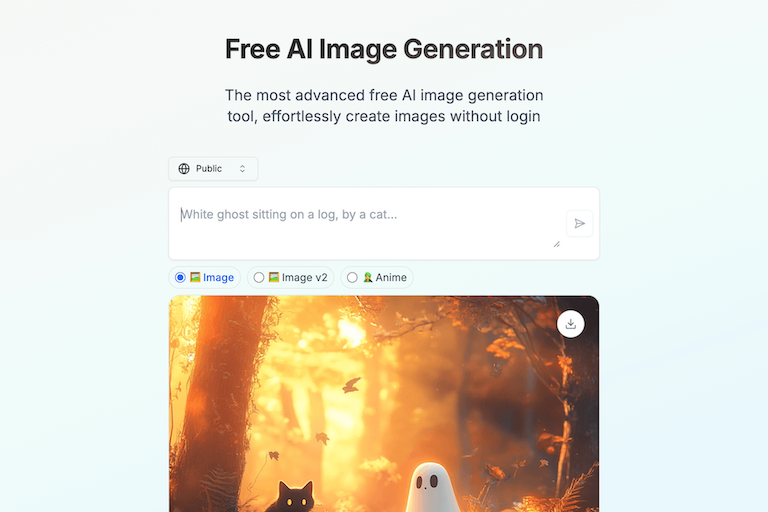Choose the Image v2 radio option
The height and width of the screenshot is (512, 768).
click(x=259, y=277)
